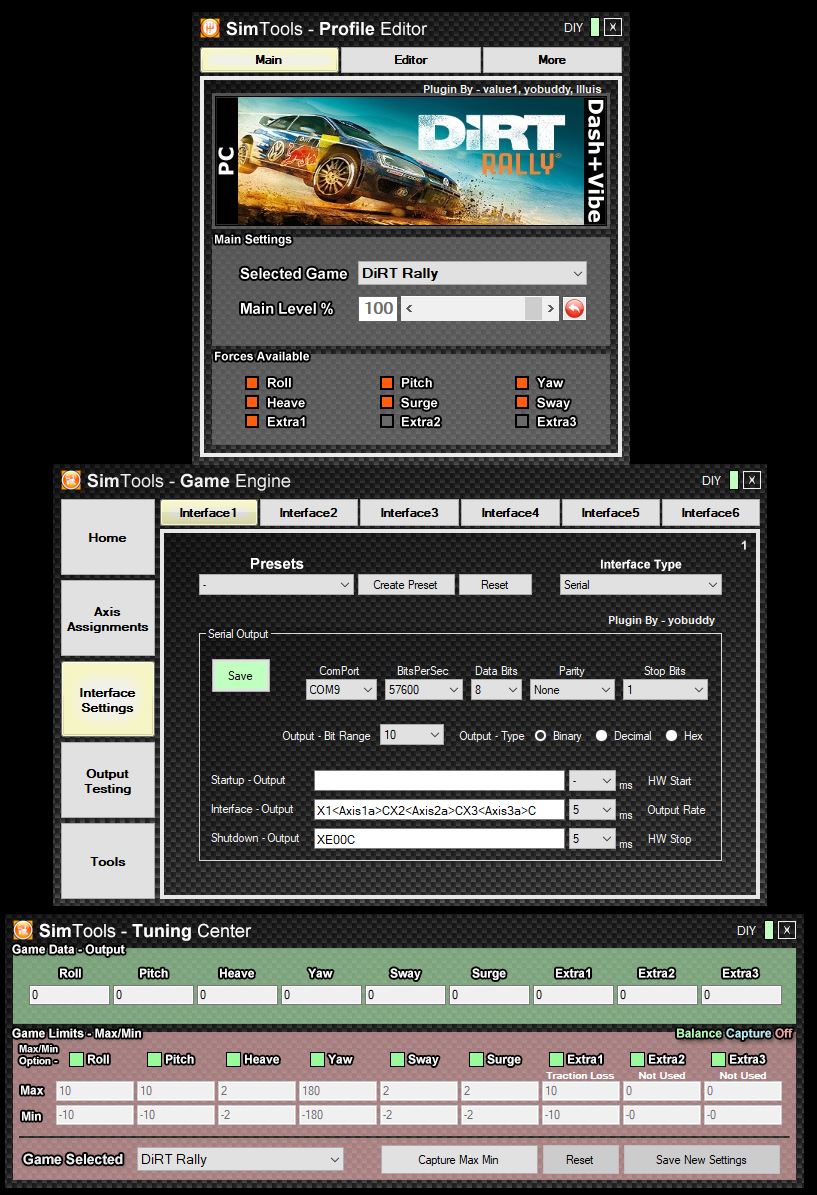This screenshot has width=817, height=1195.
Task: Toggle the Heave Max/Min option checkbox
Action: coord(234,1059)
